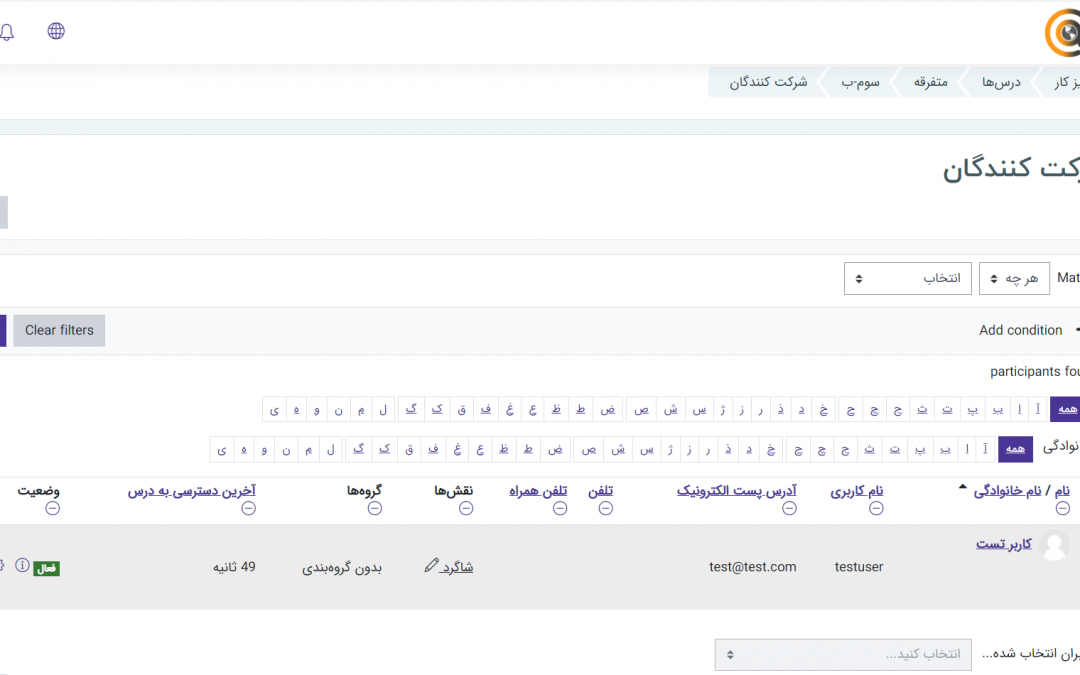Collapse the نقش‌ها column using its minus icon
Viewport: 1080px width, 675px height.
[466, 508]
